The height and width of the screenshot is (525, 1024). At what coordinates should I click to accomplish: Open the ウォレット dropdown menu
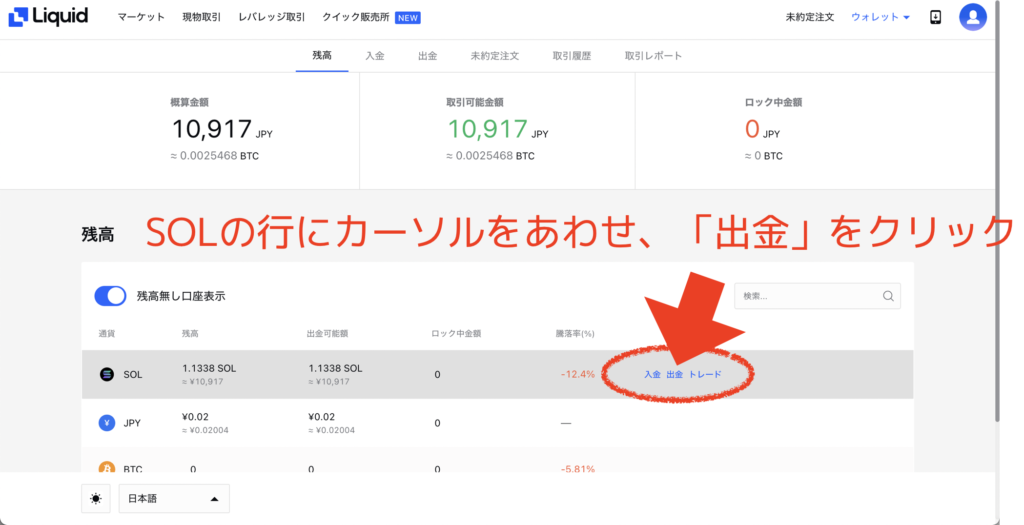880,17
